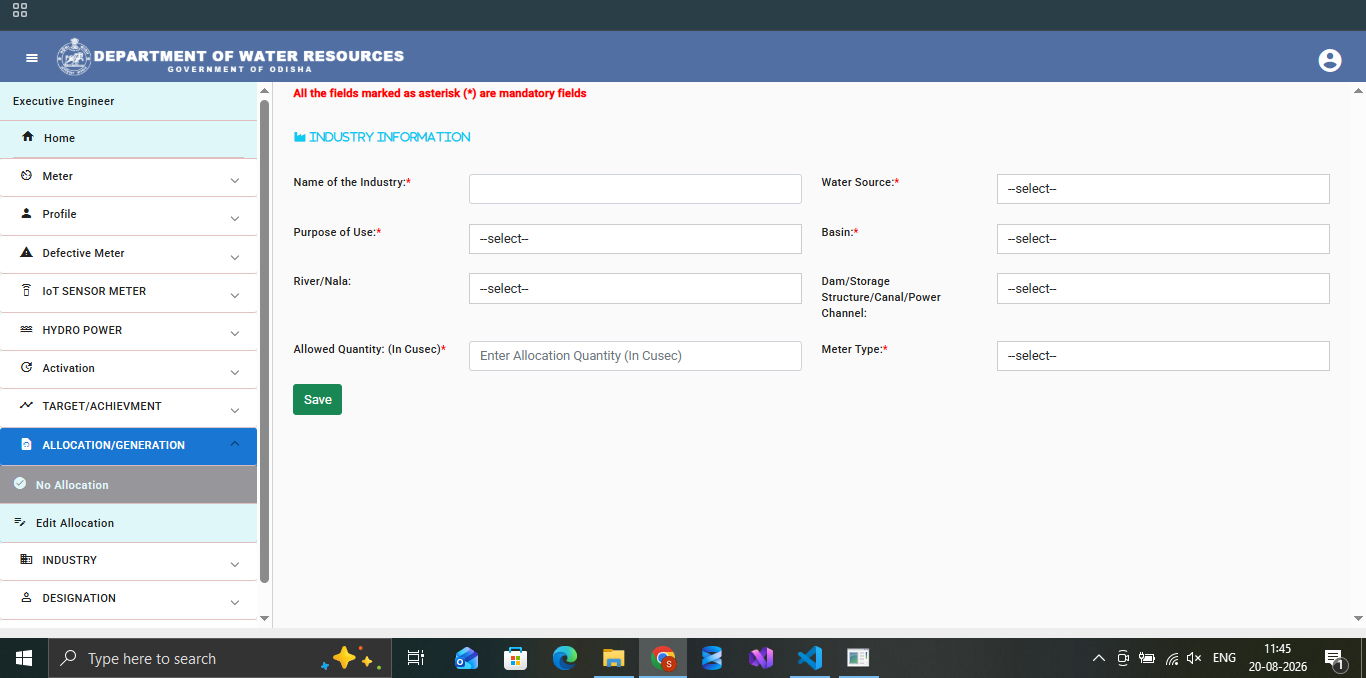Image resolution: width=1366 pixels, height=678 pixels.
Task: Open the Meter Type dropdown
Action: click(1163, 356)
